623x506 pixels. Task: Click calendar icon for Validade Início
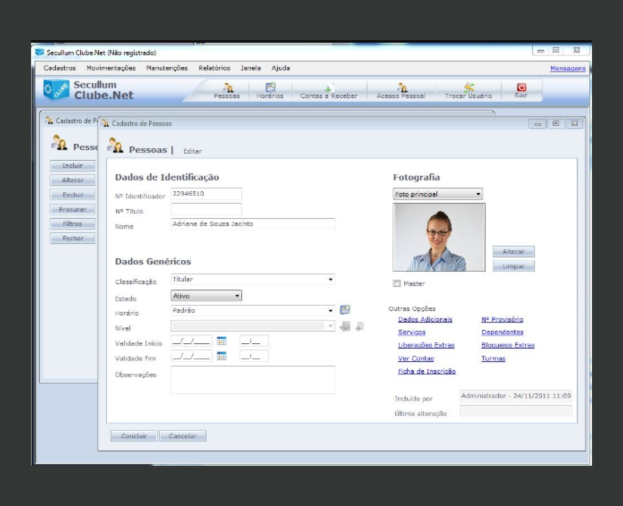[x=221, y=341]
